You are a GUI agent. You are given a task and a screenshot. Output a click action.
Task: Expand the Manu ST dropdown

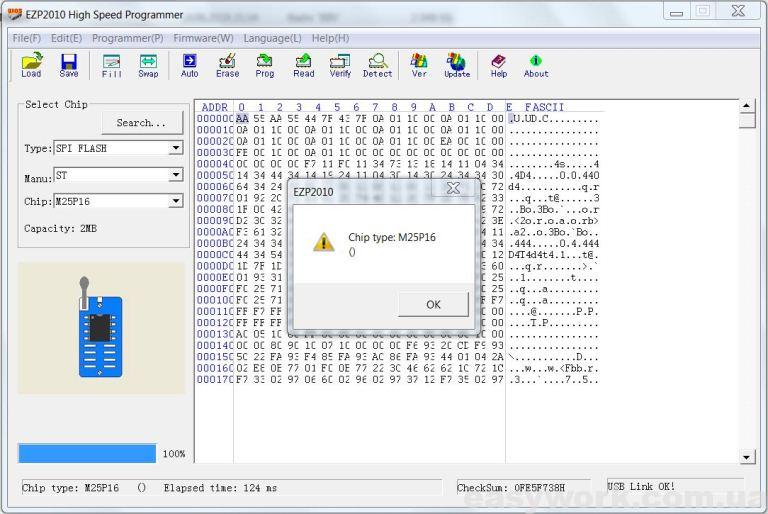pos(175,174)
